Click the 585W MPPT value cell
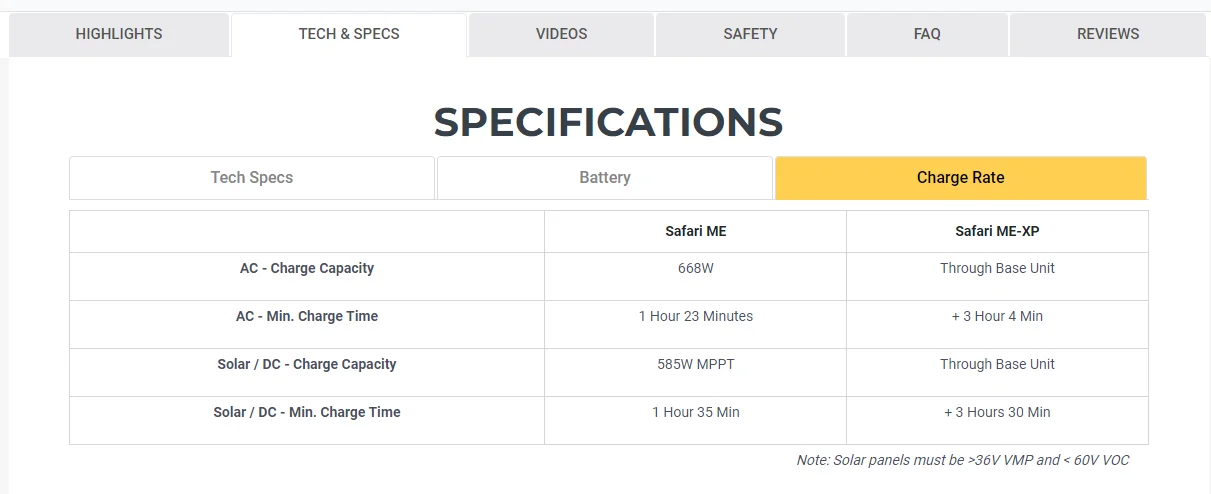This screenshot has width=1211, height=494. (x=696, y=364)
